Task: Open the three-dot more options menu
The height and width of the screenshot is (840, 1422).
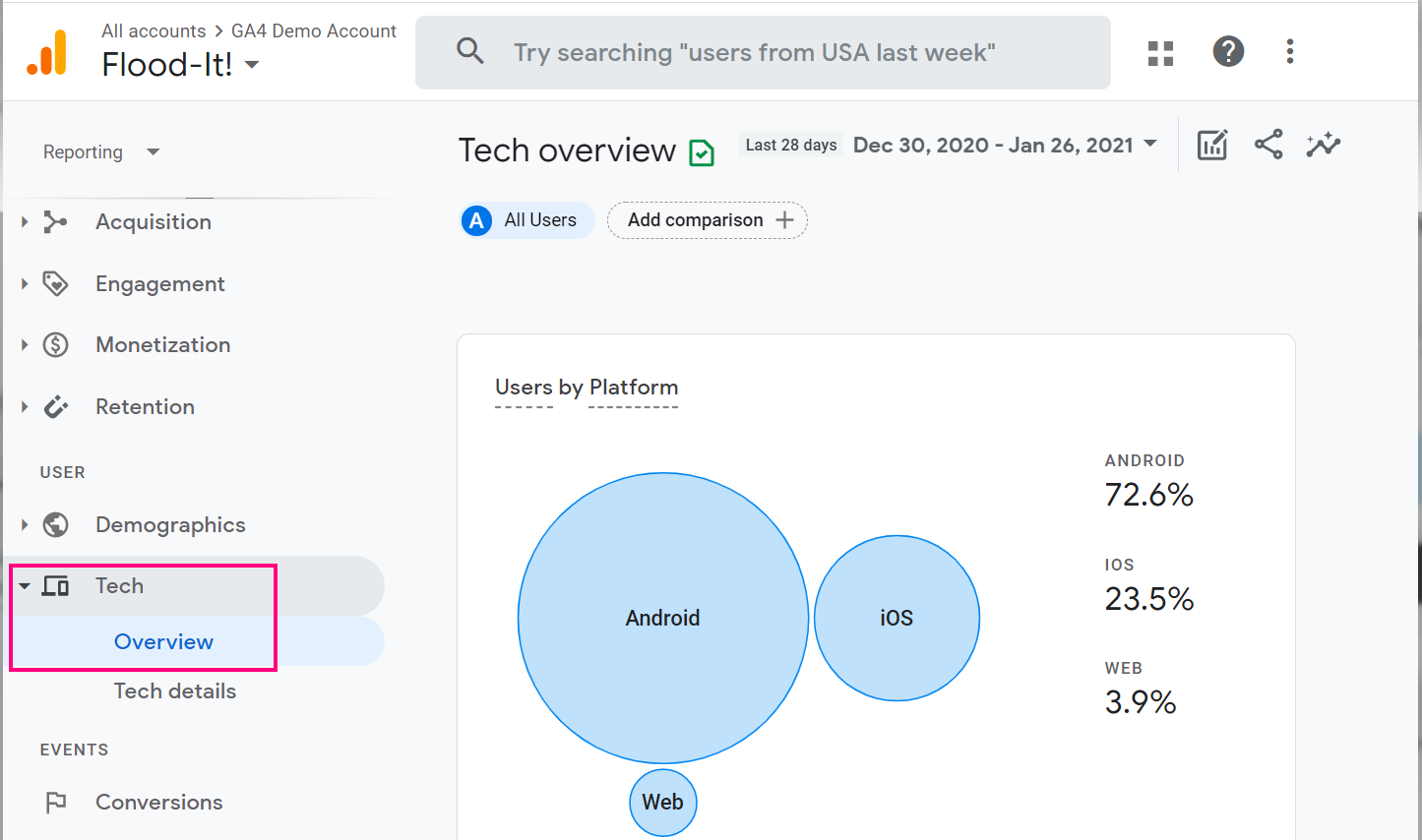Action: click(x=1289, y=51)
